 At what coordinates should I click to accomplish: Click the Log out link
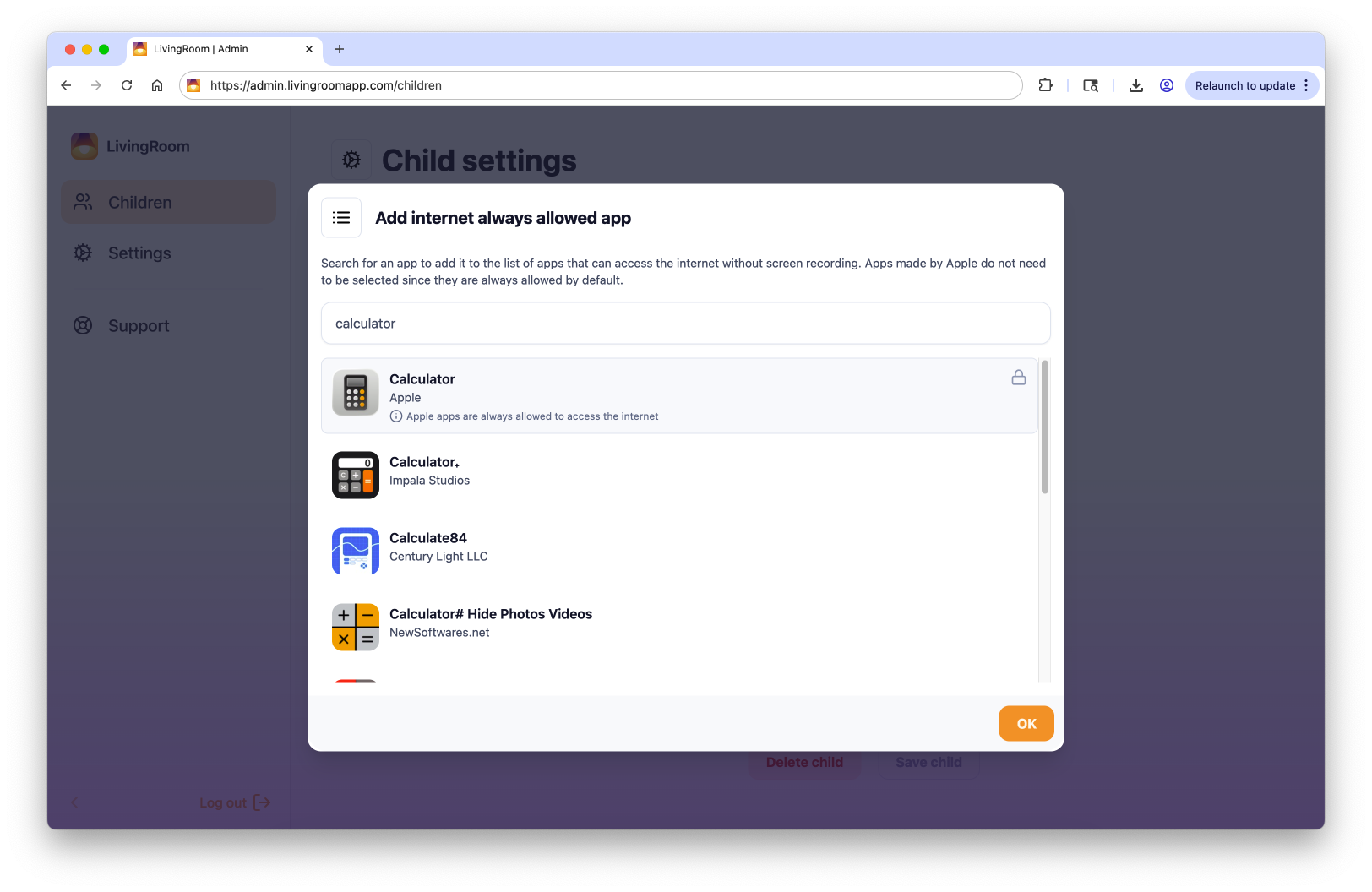point(222,802)
